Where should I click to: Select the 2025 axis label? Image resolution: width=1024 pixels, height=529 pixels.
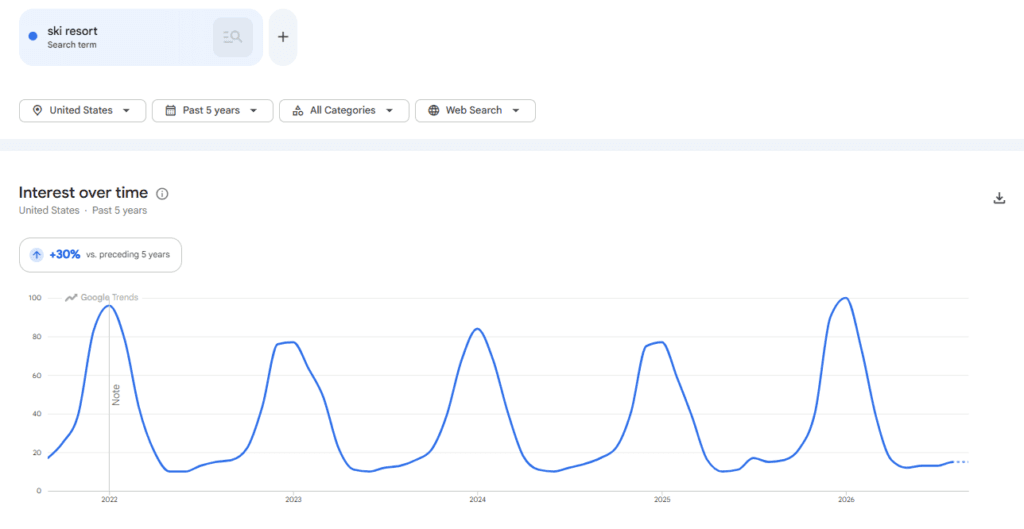point(662,500)
